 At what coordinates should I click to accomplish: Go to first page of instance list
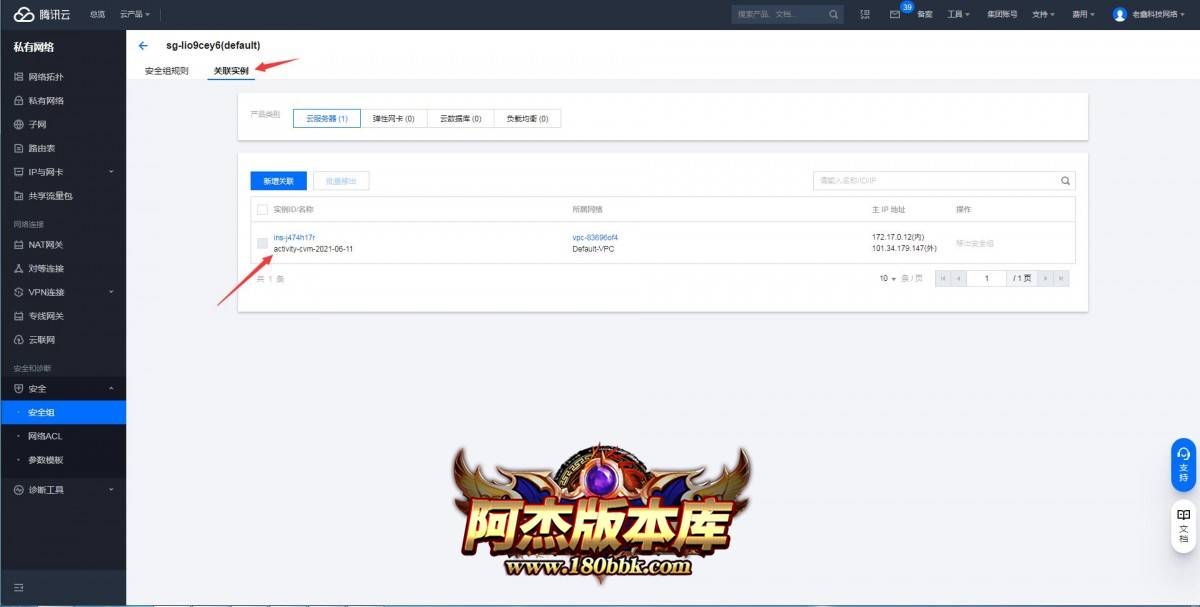[942, 278]
